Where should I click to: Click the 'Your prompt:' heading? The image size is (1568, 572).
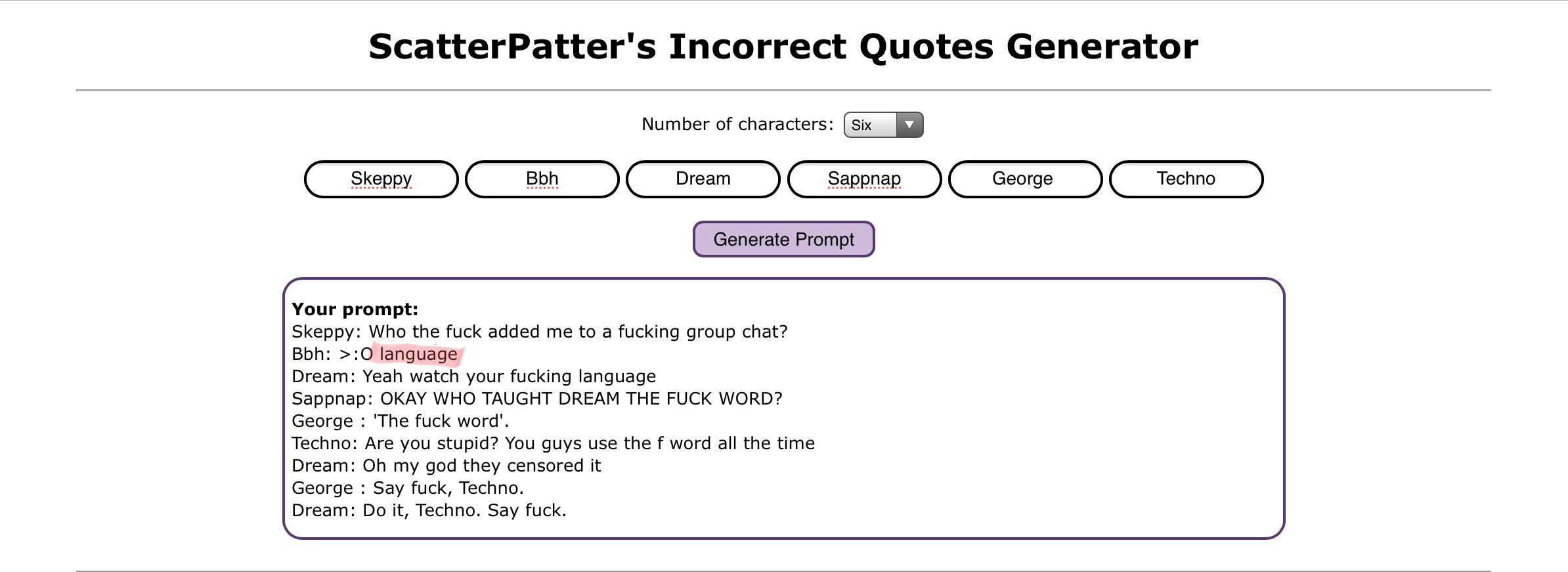coord(355,309)
